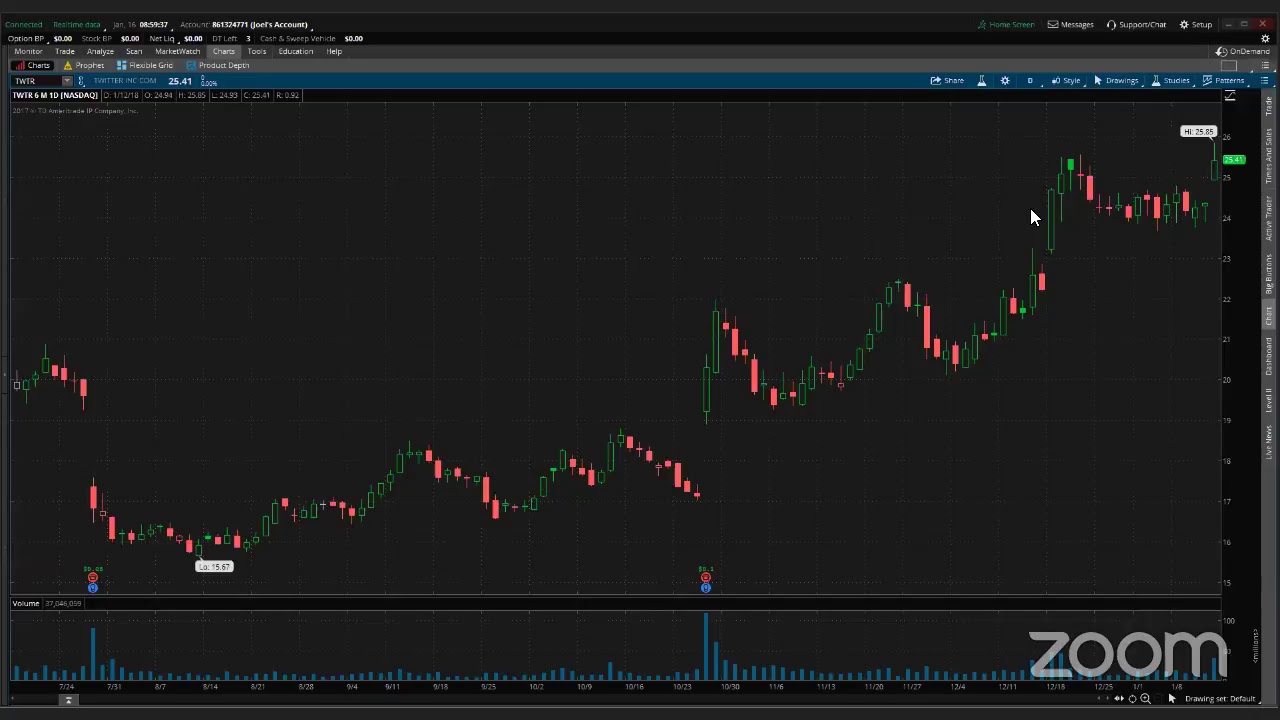Image resolution: width=1280 pixels, height=720 pixels.
Task: Toggle Dashboard sidebar panel
Action: click(x=1268, y=357)
